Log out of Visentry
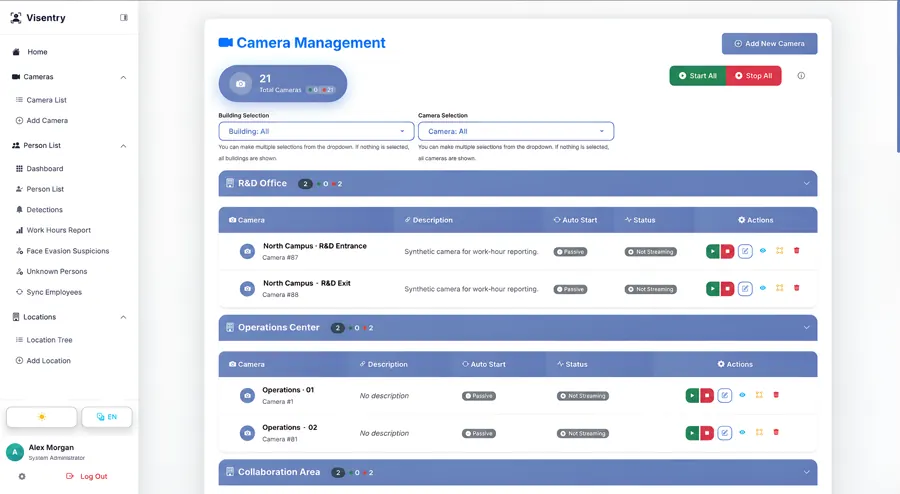This screenshot has width=900, height=494. 87,476
